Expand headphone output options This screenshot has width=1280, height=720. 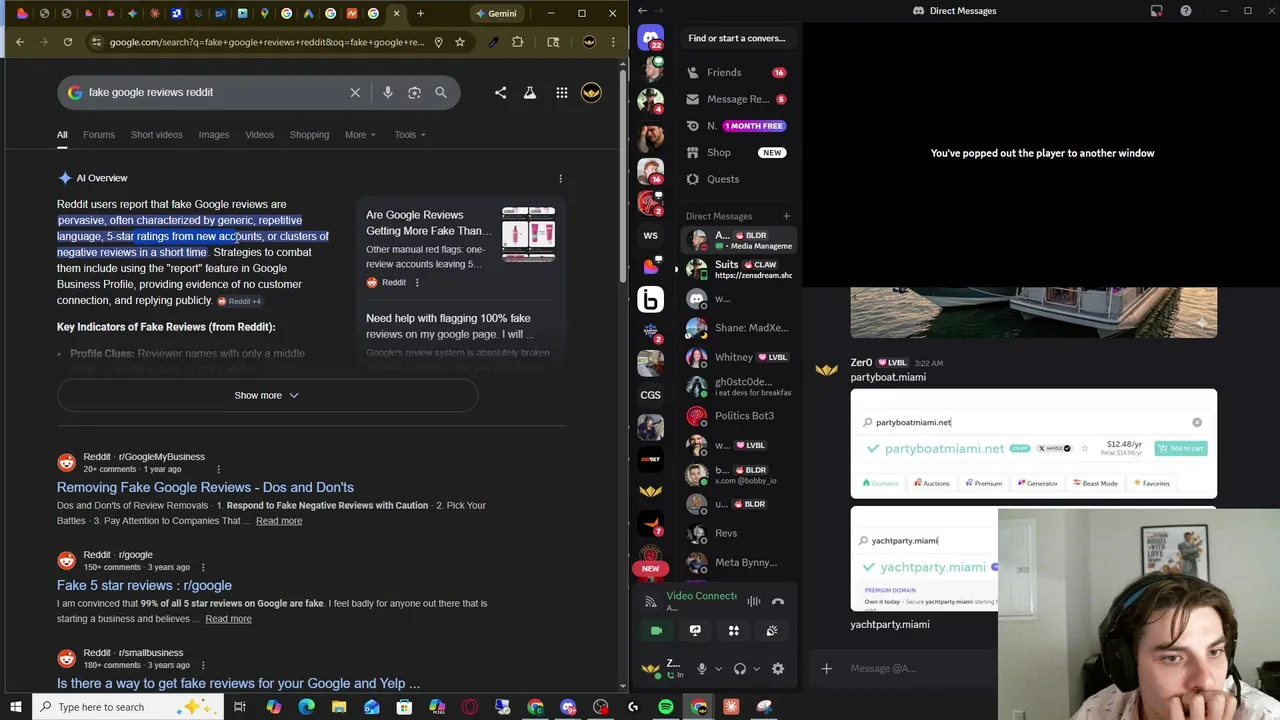click(757, 669)
